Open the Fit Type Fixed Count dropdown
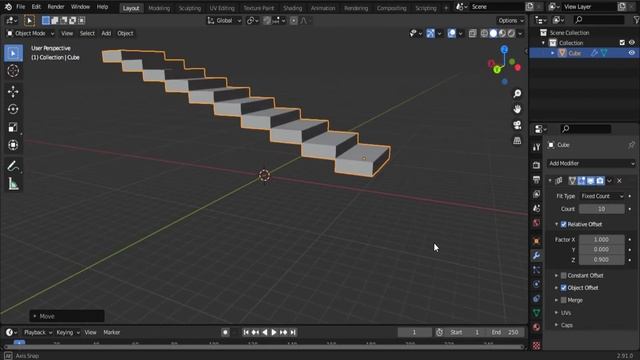 (x=602, y=196)
